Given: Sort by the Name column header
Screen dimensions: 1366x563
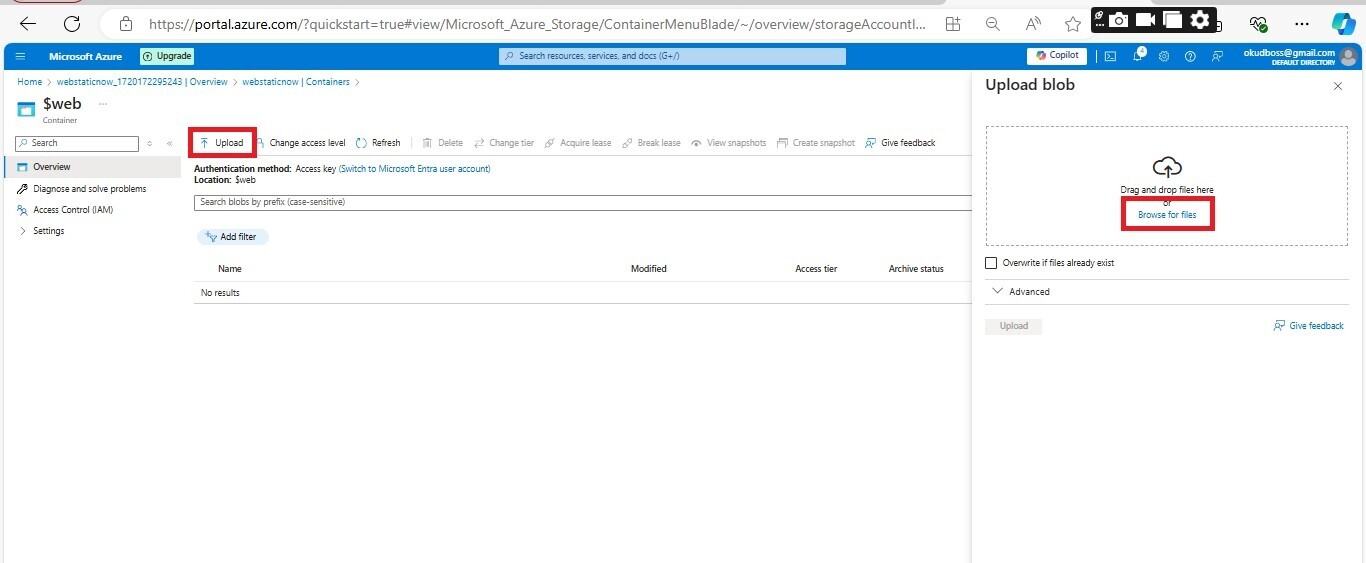Looking at the screenshot, I should [230, 269].
